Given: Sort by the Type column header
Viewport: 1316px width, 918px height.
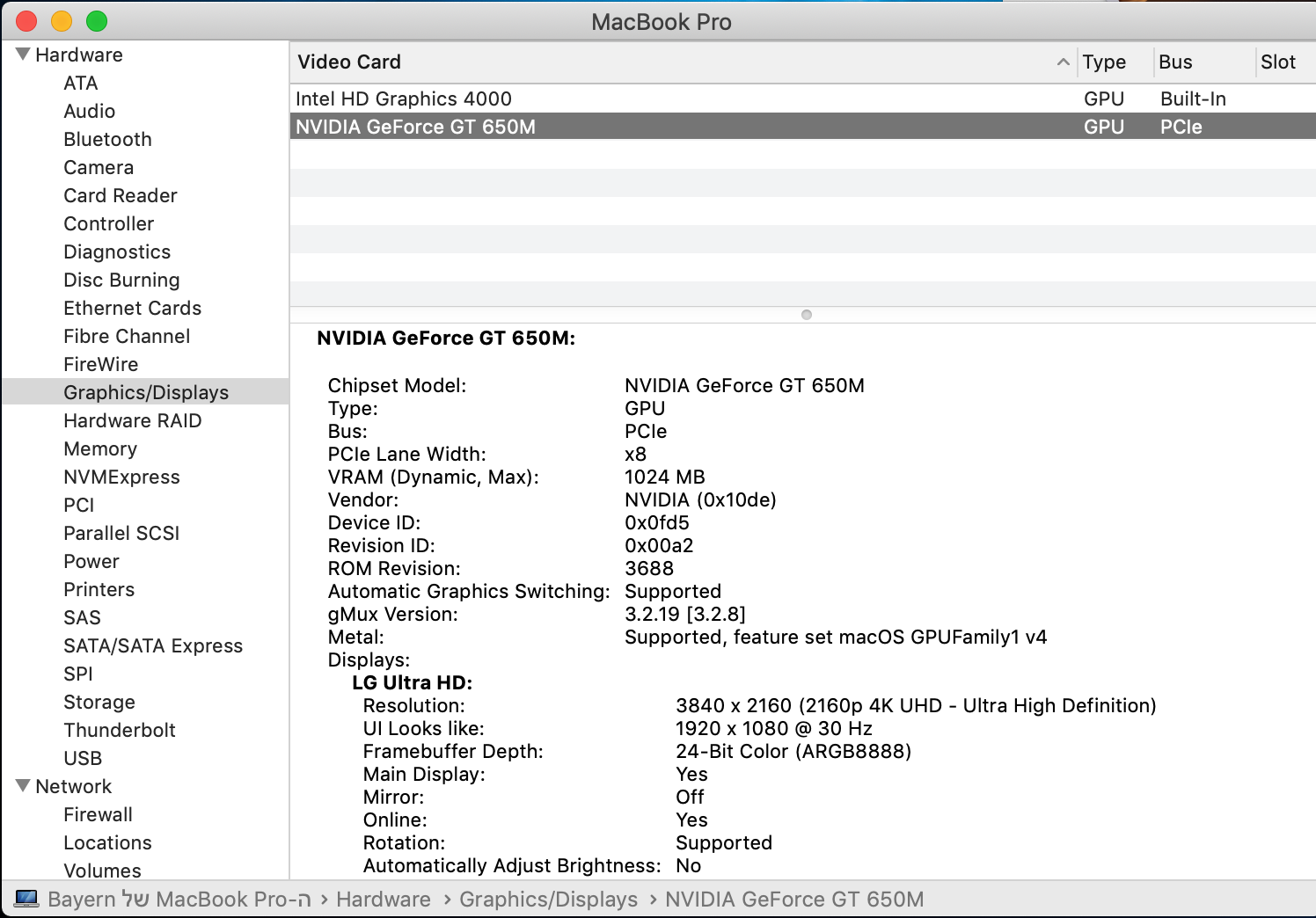Looking at the screenshot, I should tap(1115, 62).
